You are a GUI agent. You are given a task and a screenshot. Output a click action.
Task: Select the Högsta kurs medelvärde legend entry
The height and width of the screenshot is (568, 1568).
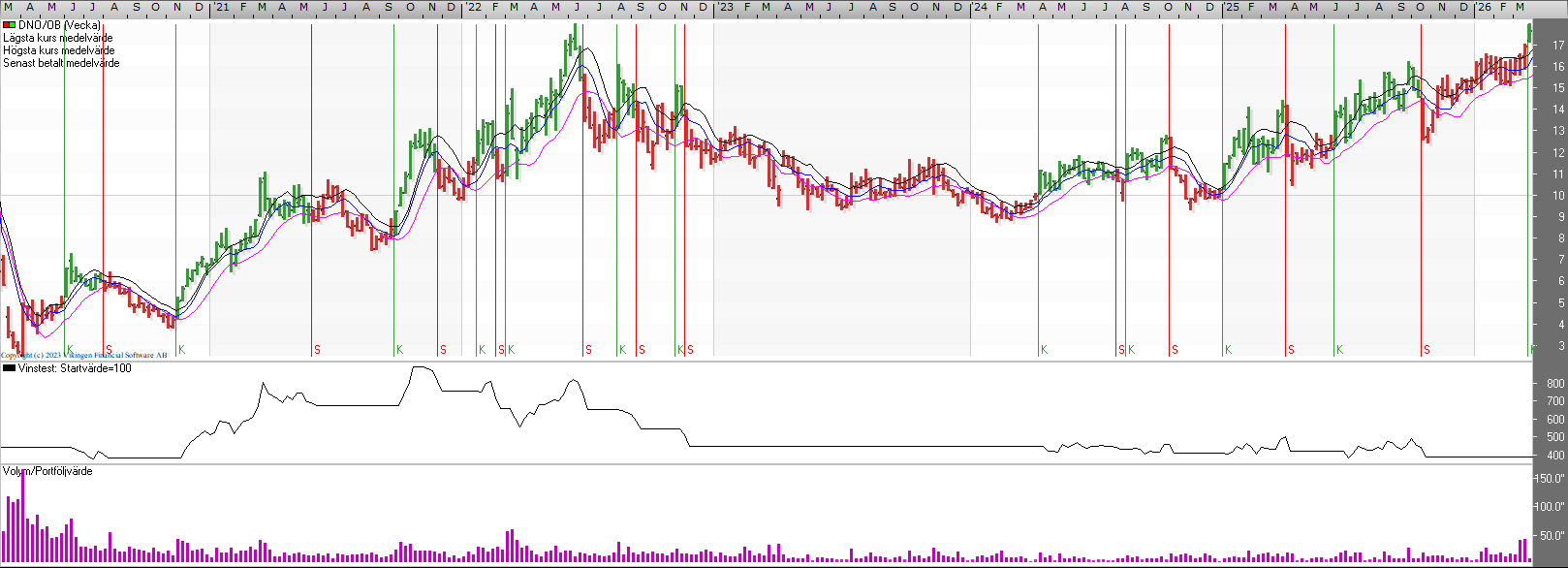tap(58, 50)
